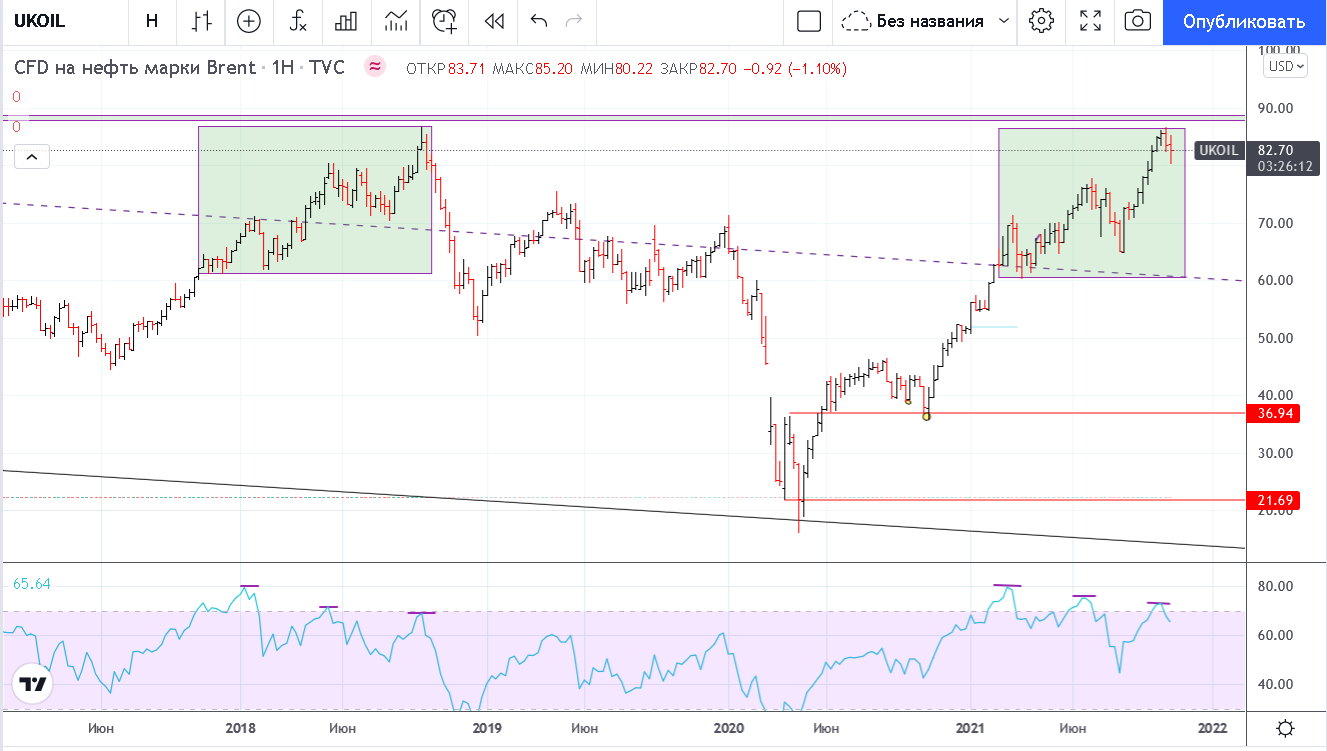Toggle the pink approximate-sign data badge
This screenshot has height=751, width=1327.
pos(375,67)
